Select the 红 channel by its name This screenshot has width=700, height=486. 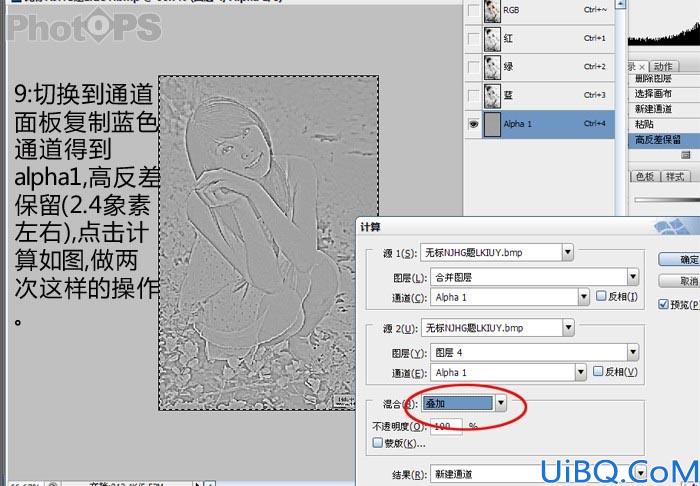(x=508, y=38)
